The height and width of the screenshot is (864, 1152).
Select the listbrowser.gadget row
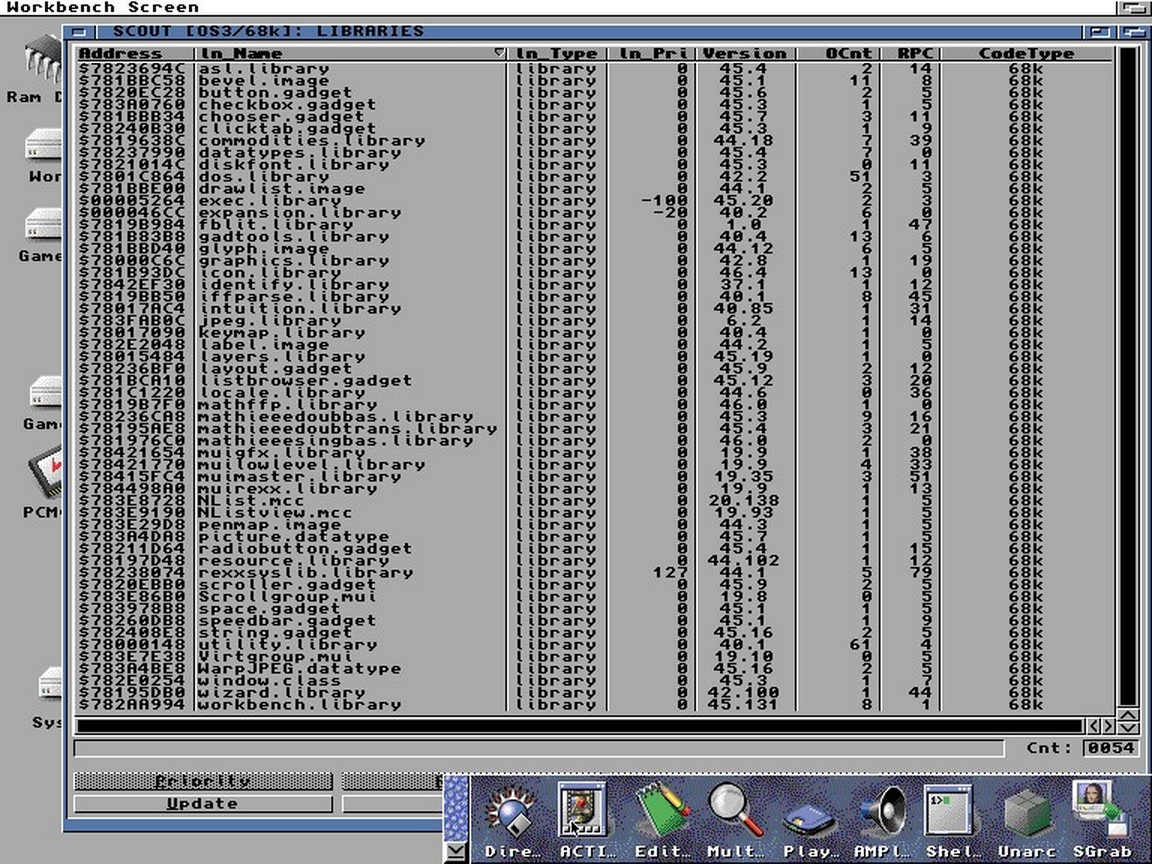tap(594, 381)
